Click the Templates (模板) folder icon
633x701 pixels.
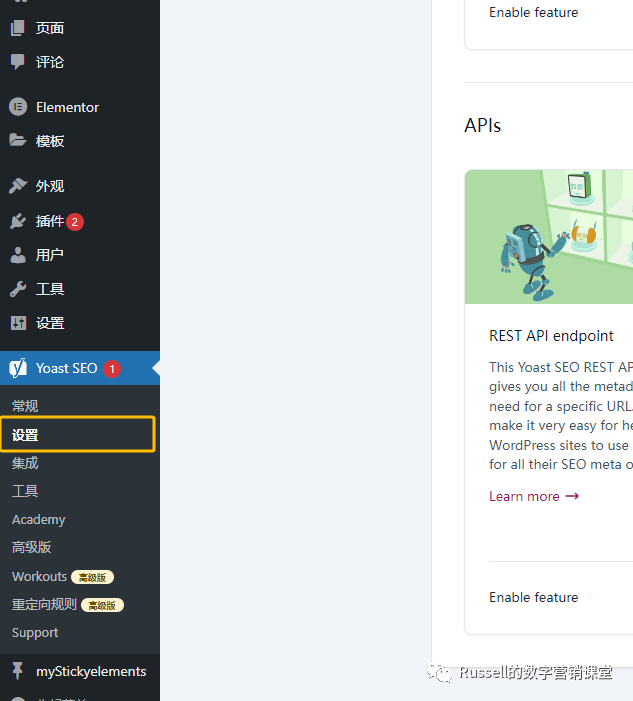point(18,141)
